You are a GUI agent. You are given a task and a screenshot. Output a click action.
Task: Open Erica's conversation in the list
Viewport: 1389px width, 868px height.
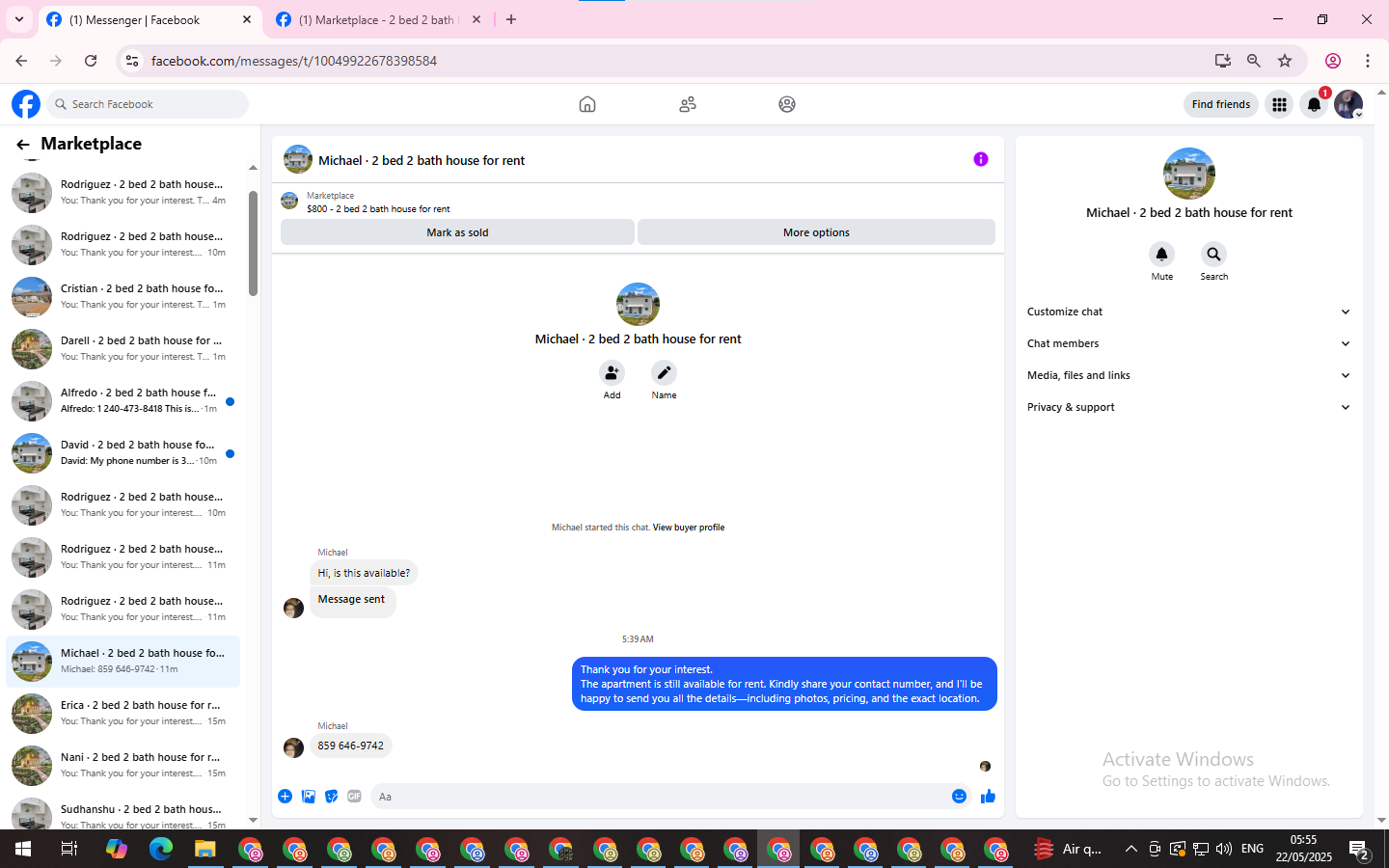(123, 714)
